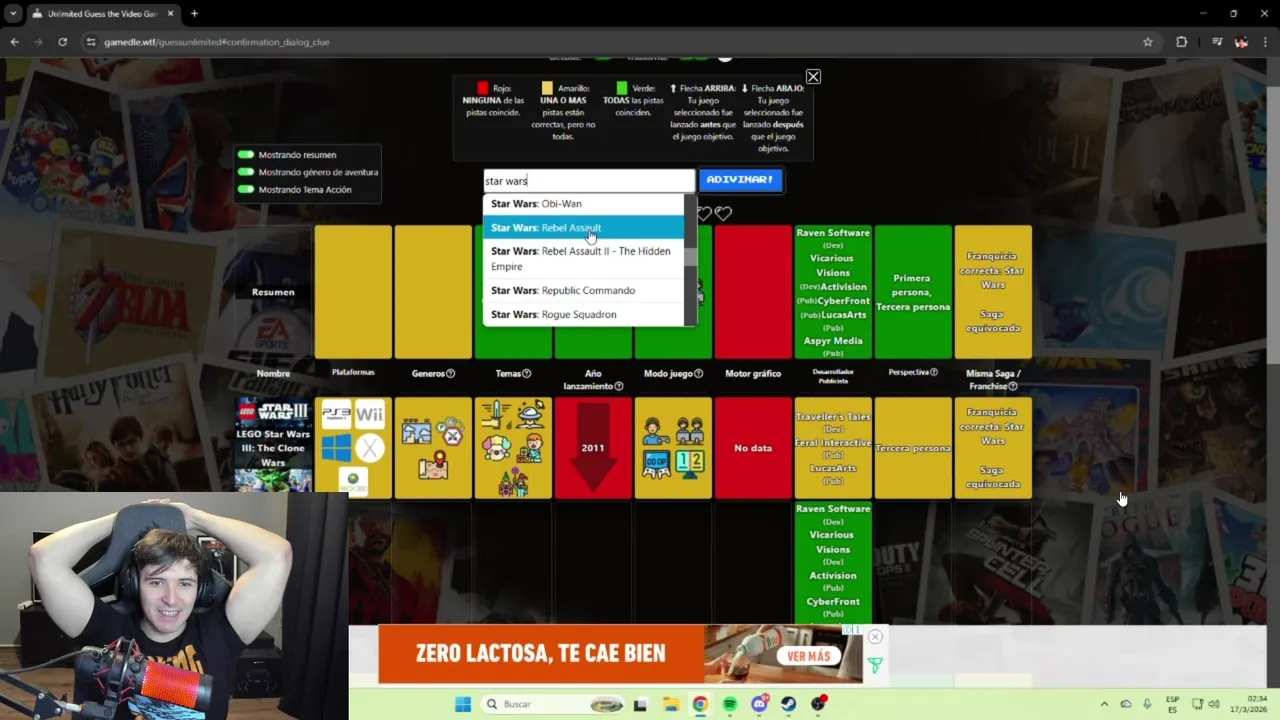The image size is (1280, 720).
Task: Pick Star Wars: Rogue Squadron suggestion
Action: click(584, 314)
